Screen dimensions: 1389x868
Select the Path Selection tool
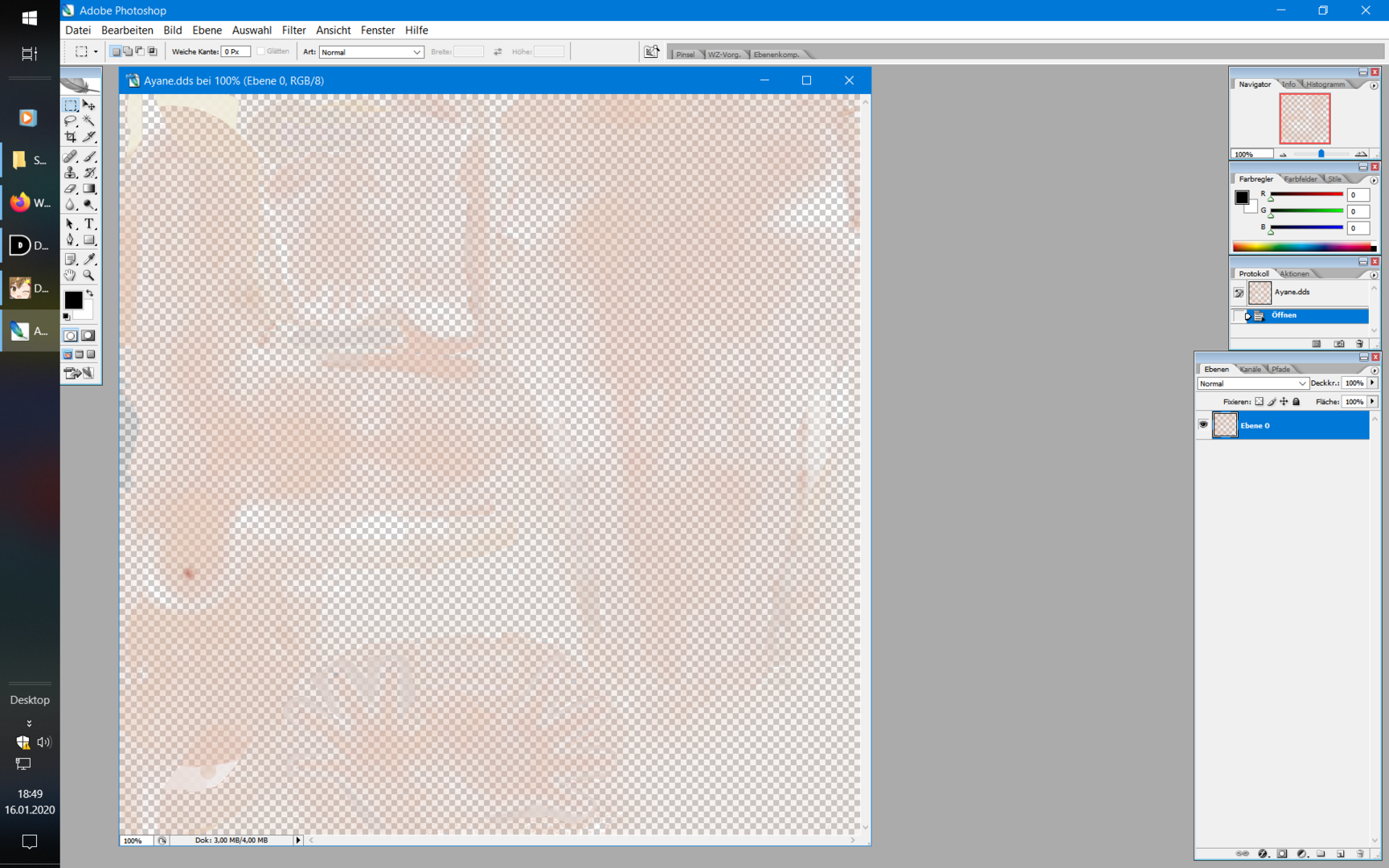coord(71,224)
